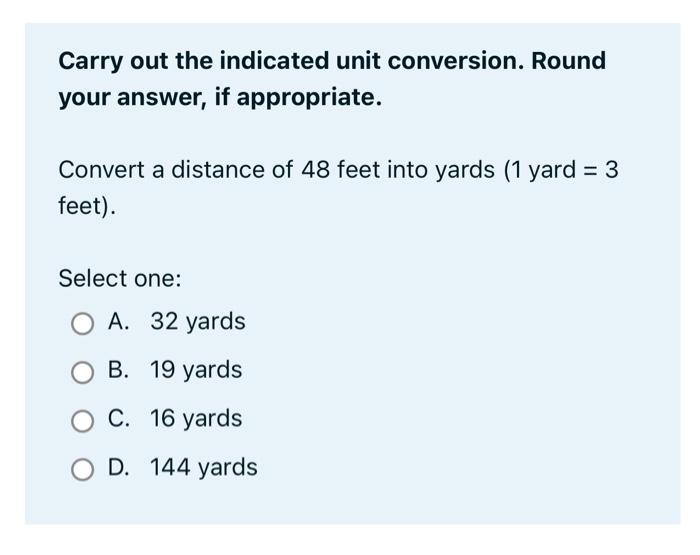Click the '19 yards' answer text

pos(196,370)
